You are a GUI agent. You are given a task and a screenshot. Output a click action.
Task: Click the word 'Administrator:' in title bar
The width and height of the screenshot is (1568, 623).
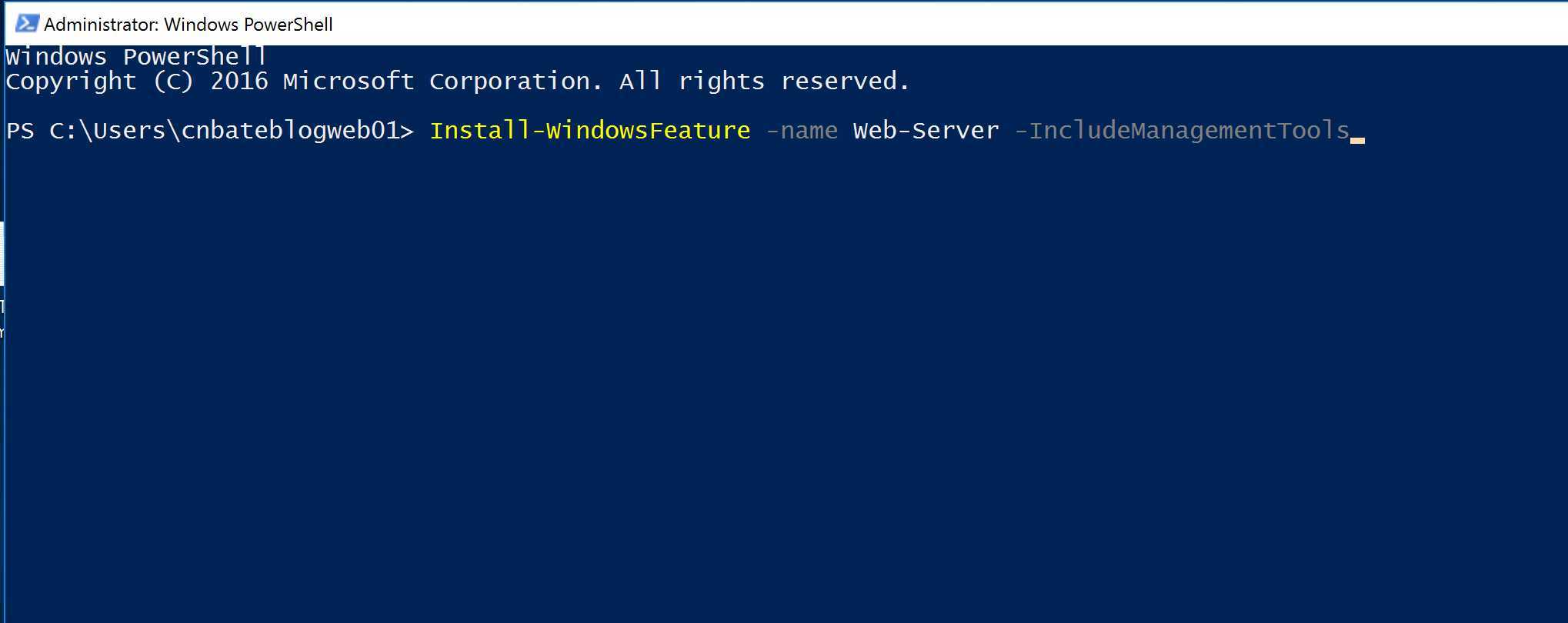tap(102, 25)
